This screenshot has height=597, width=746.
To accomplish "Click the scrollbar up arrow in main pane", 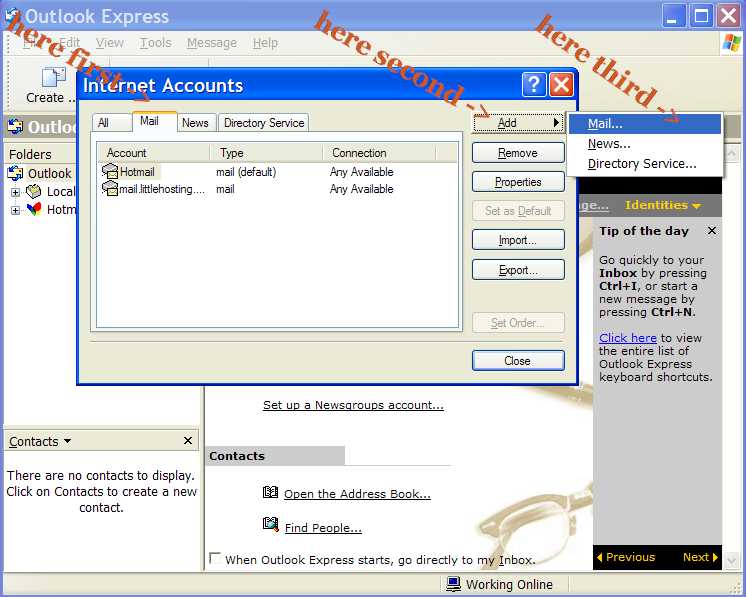I will tap(731, 153).
